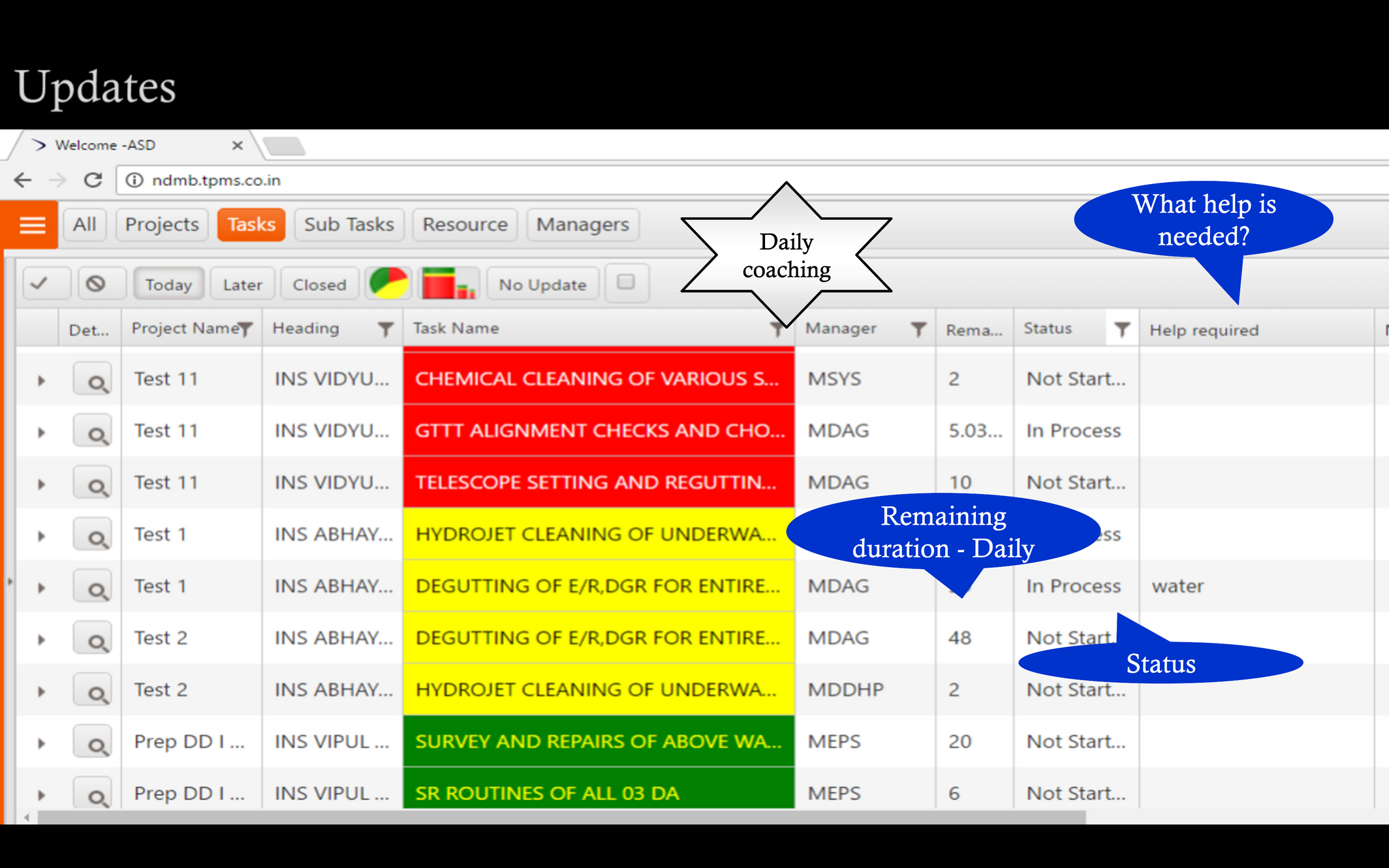Click the cancel/block icon beside checkmark
This screenshot has height=868, width=1389.
tap(102, 283)
